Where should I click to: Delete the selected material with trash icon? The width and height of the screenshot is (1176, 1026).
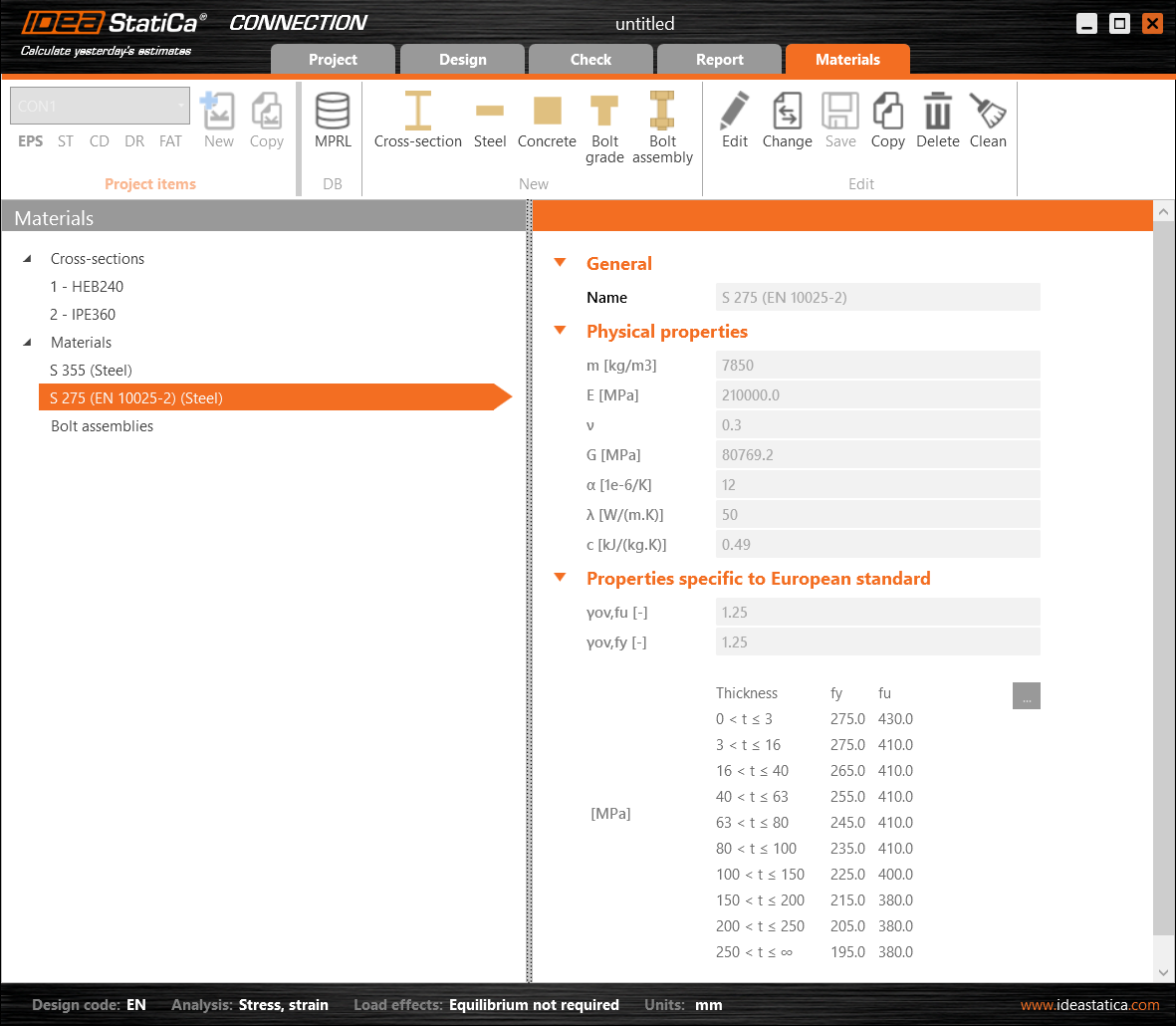[937, 121]
